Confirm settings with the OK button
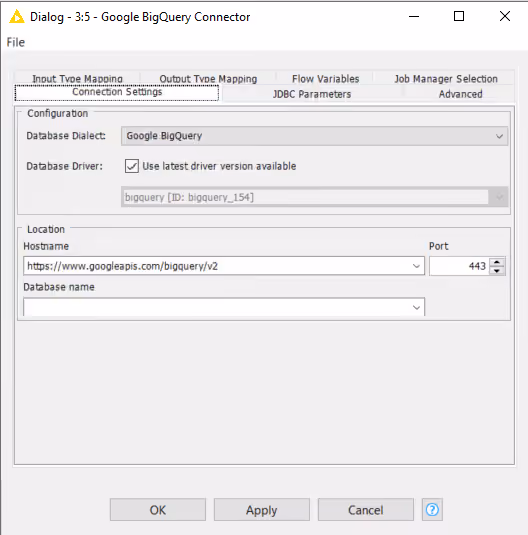 [x=158, y=510]
